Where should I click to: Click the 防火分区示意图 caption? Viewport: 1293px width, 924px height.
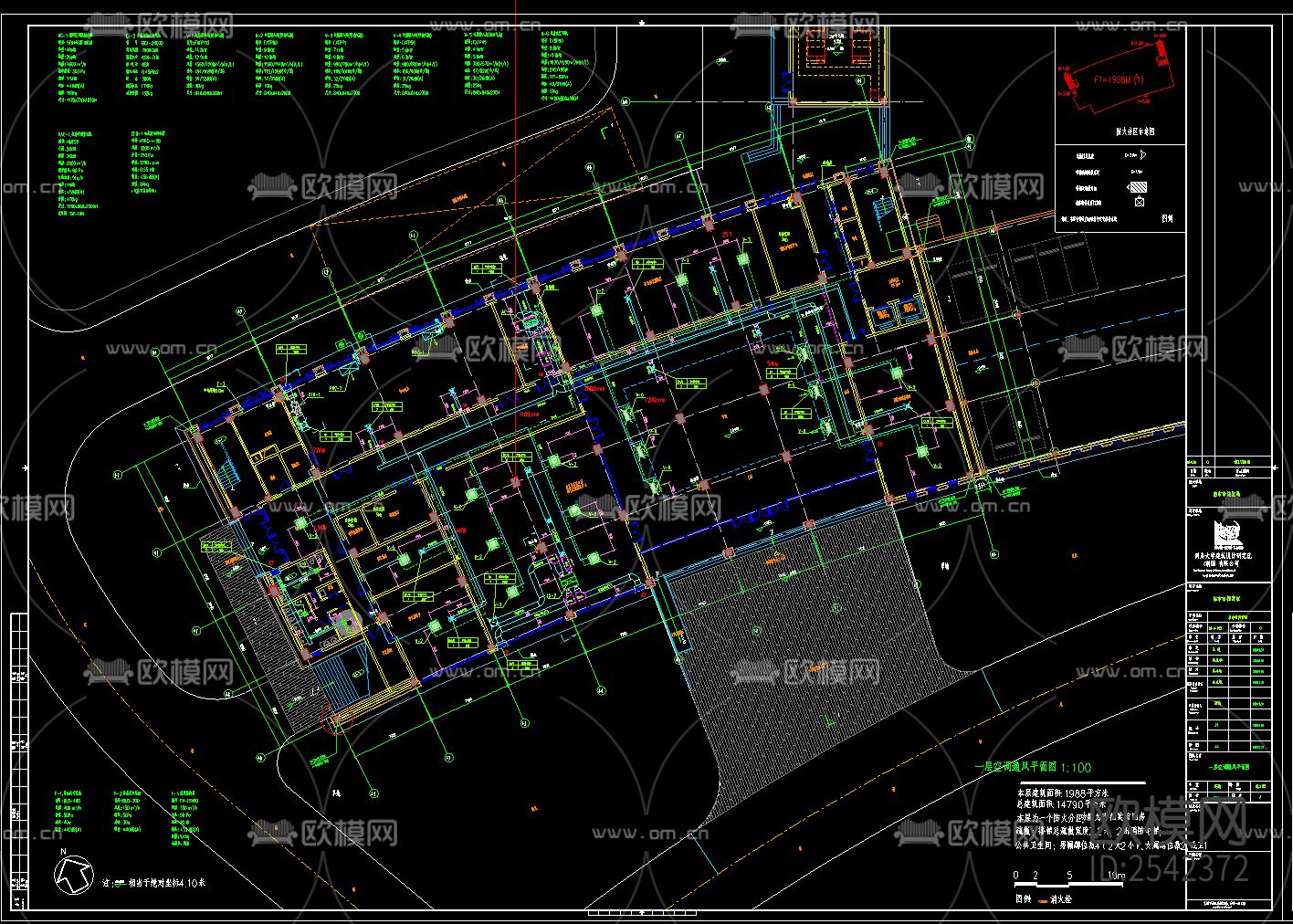[x=1135, y=131]
